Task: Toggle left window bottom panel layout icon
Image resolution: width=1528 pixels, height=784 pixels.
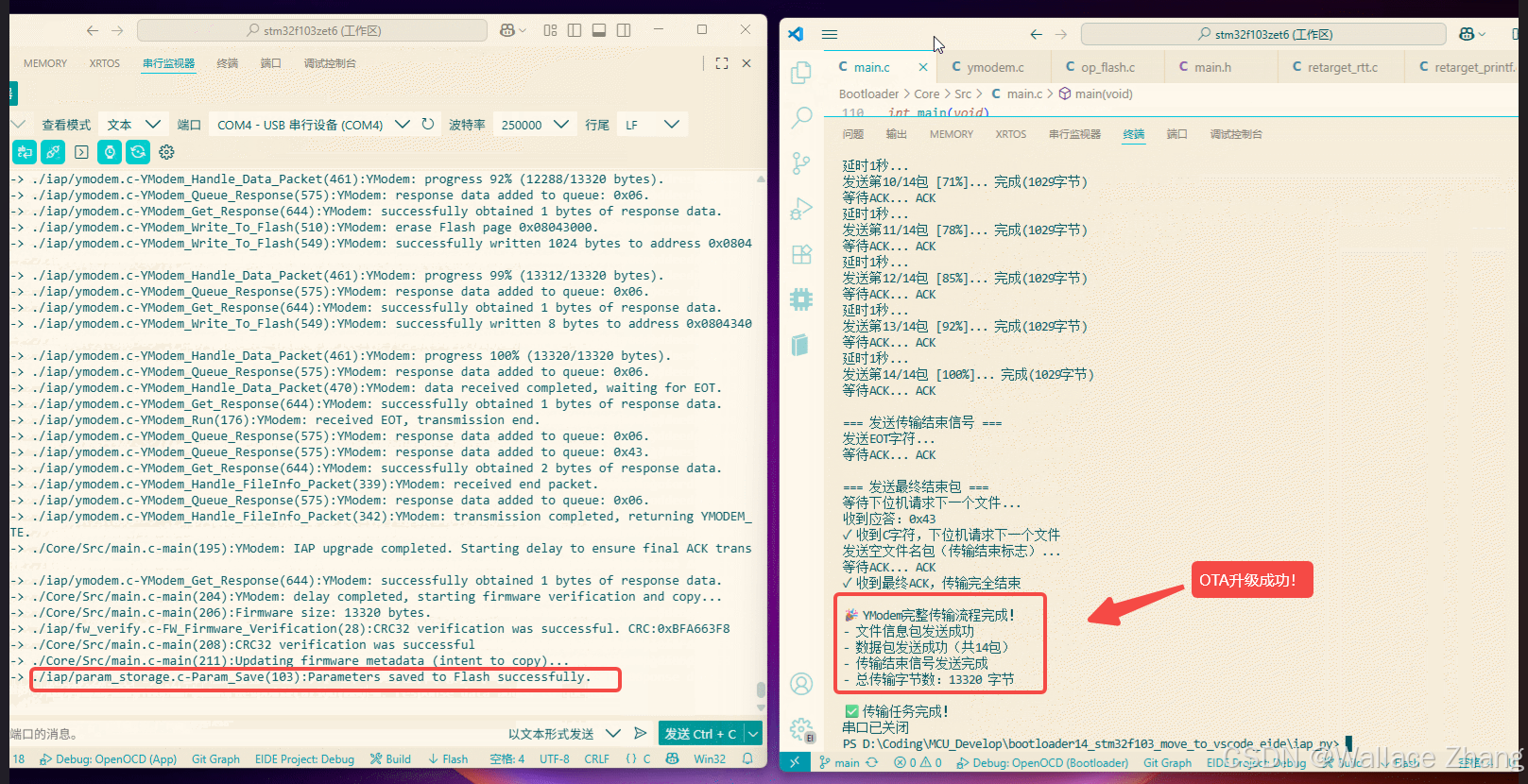Action: (x=599, y=30)
